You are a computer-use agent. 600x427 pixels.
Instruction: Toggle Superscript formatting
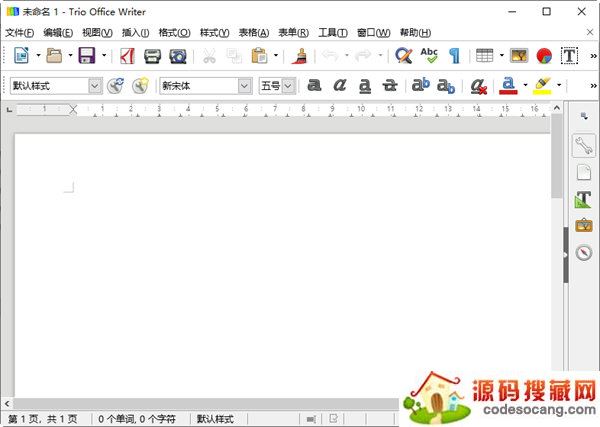pos(420,85)
